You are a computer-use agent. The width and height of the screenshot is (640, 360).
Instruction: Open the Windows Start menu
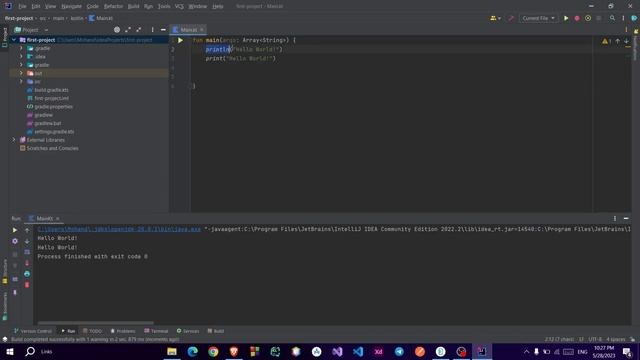(x=10, y=351)
